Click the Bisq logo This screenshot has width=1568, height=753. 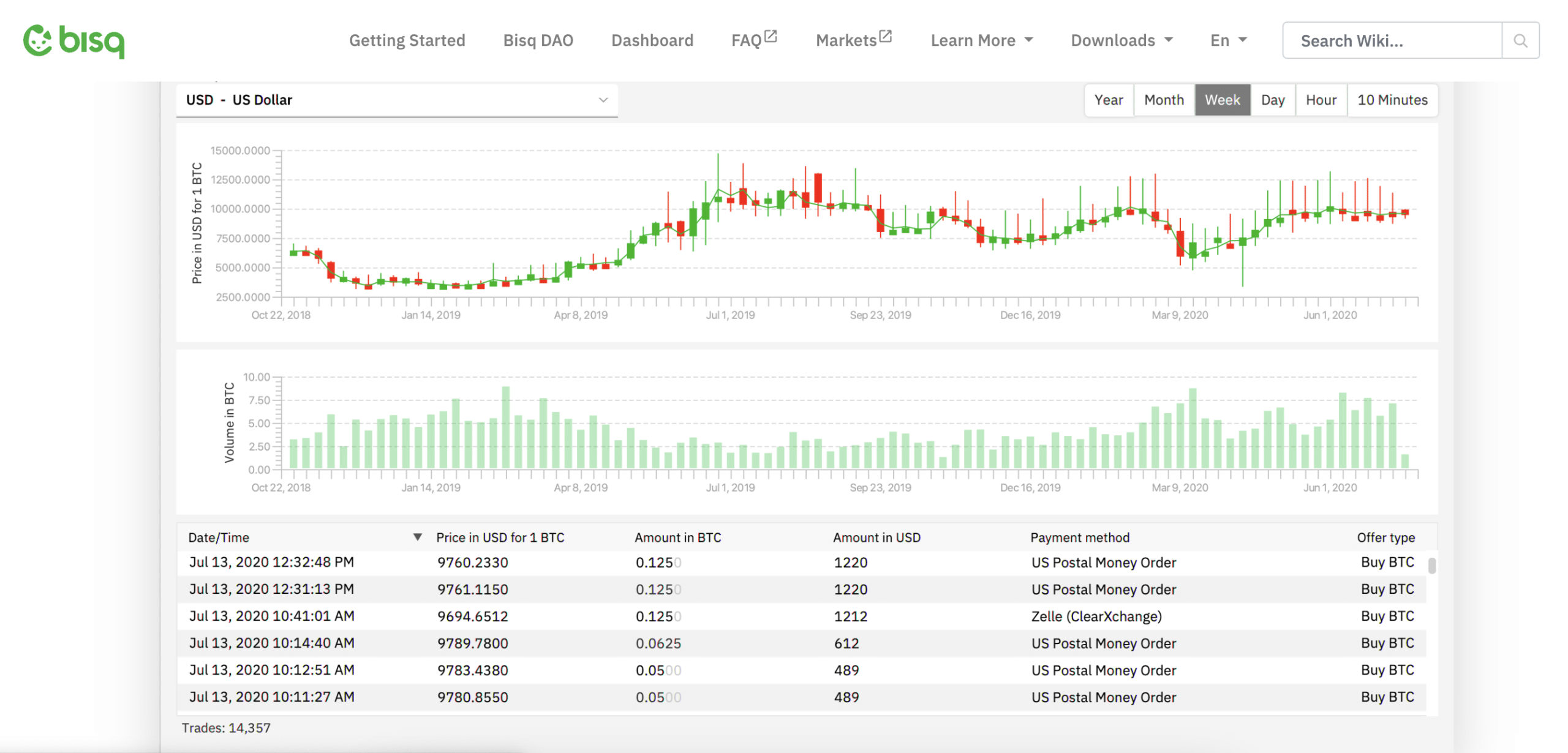pyautogui.click(x=73, y=40)
